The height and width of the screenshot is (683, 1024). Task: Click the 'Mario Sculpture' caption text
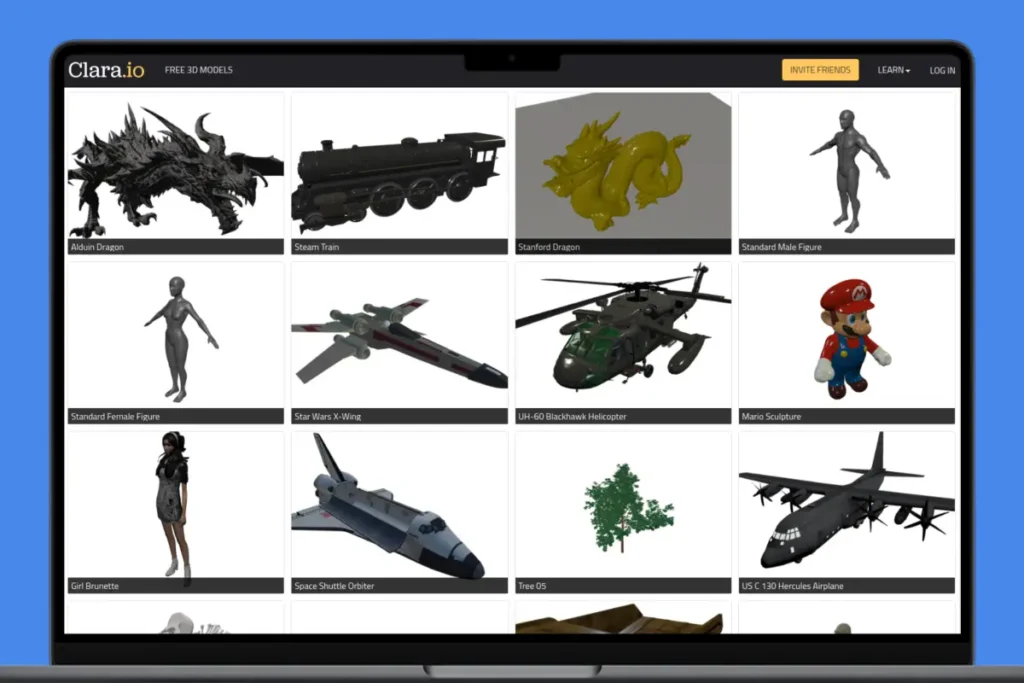(x=771, y=417)
